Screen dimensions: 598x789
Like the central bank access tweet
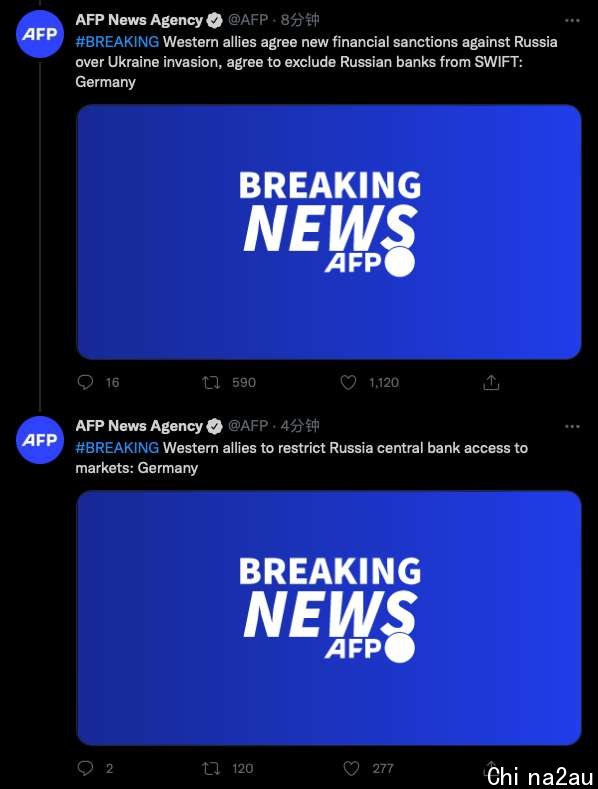click(351, 768)
